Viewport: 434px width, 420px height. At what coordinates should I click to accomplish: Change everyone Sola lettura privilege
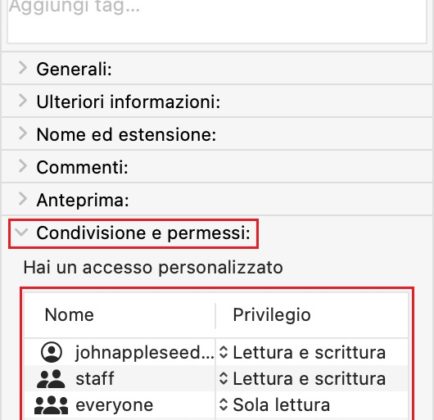point(281,405)
